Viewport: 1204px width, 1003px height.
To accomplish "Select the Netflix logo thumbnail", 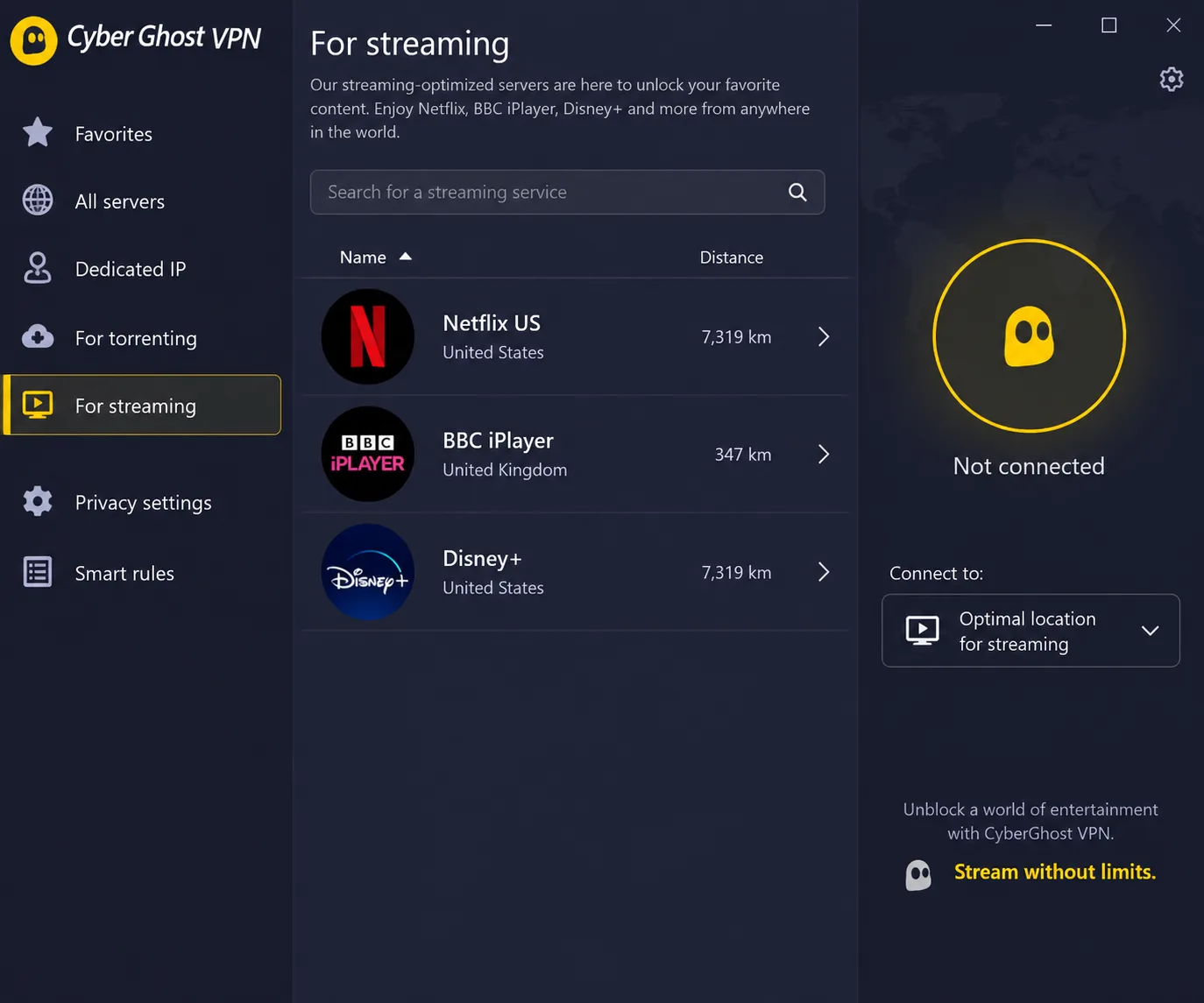I will (x=368, y=336).
